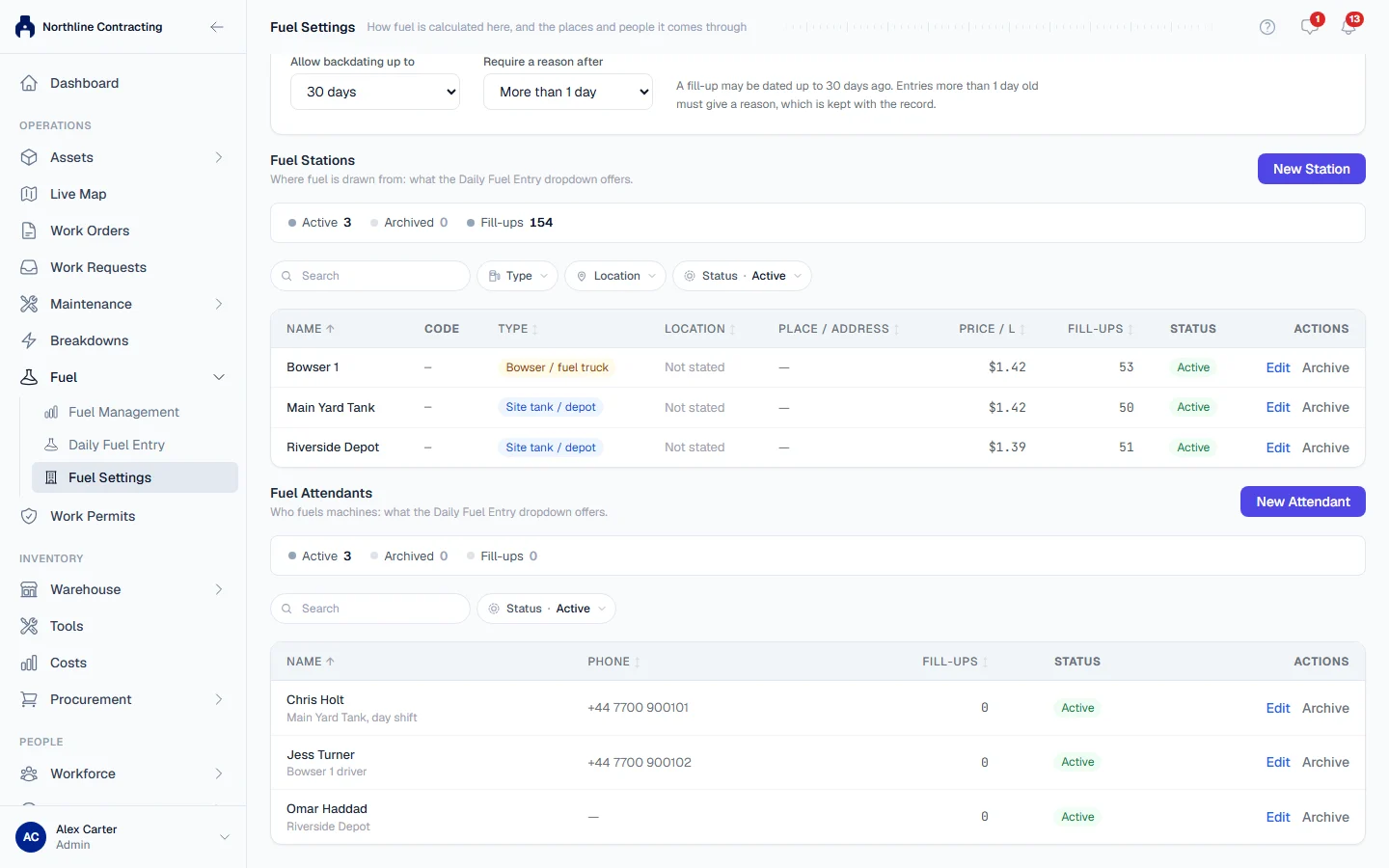Viewport: 1389px width, 868px height.
Task: Click the Fuel Settings sidebar icon
Action: pos(51,477)
